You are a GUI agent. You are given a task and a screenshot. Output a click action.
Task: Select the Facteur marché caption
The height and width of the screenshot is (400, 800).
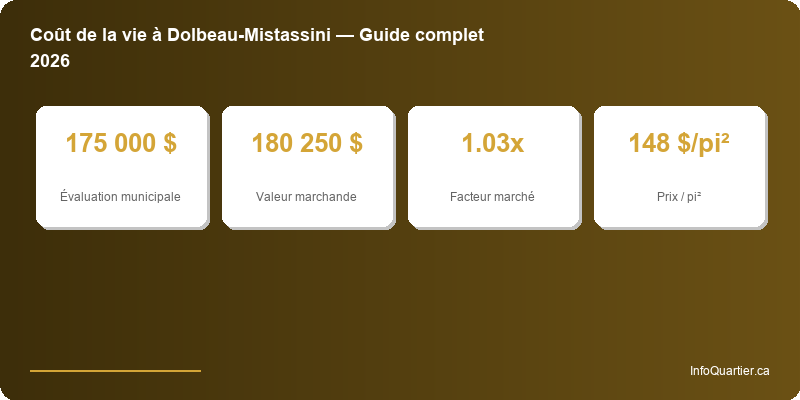tap(493, 197)
